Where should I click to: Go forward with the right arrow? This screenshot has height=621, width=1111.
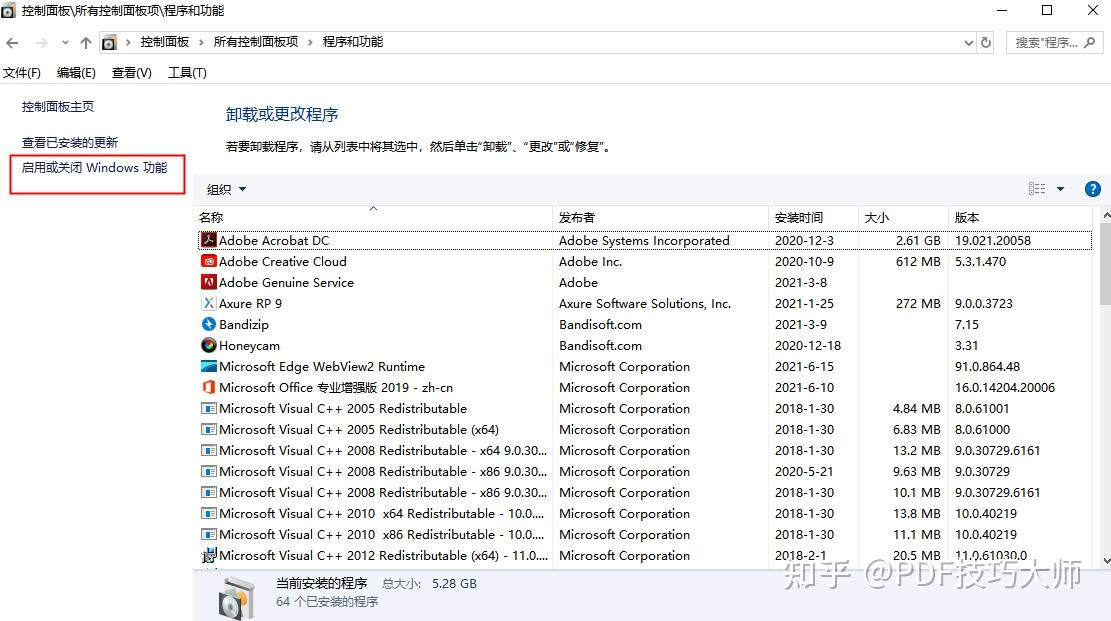coord(41,43)
